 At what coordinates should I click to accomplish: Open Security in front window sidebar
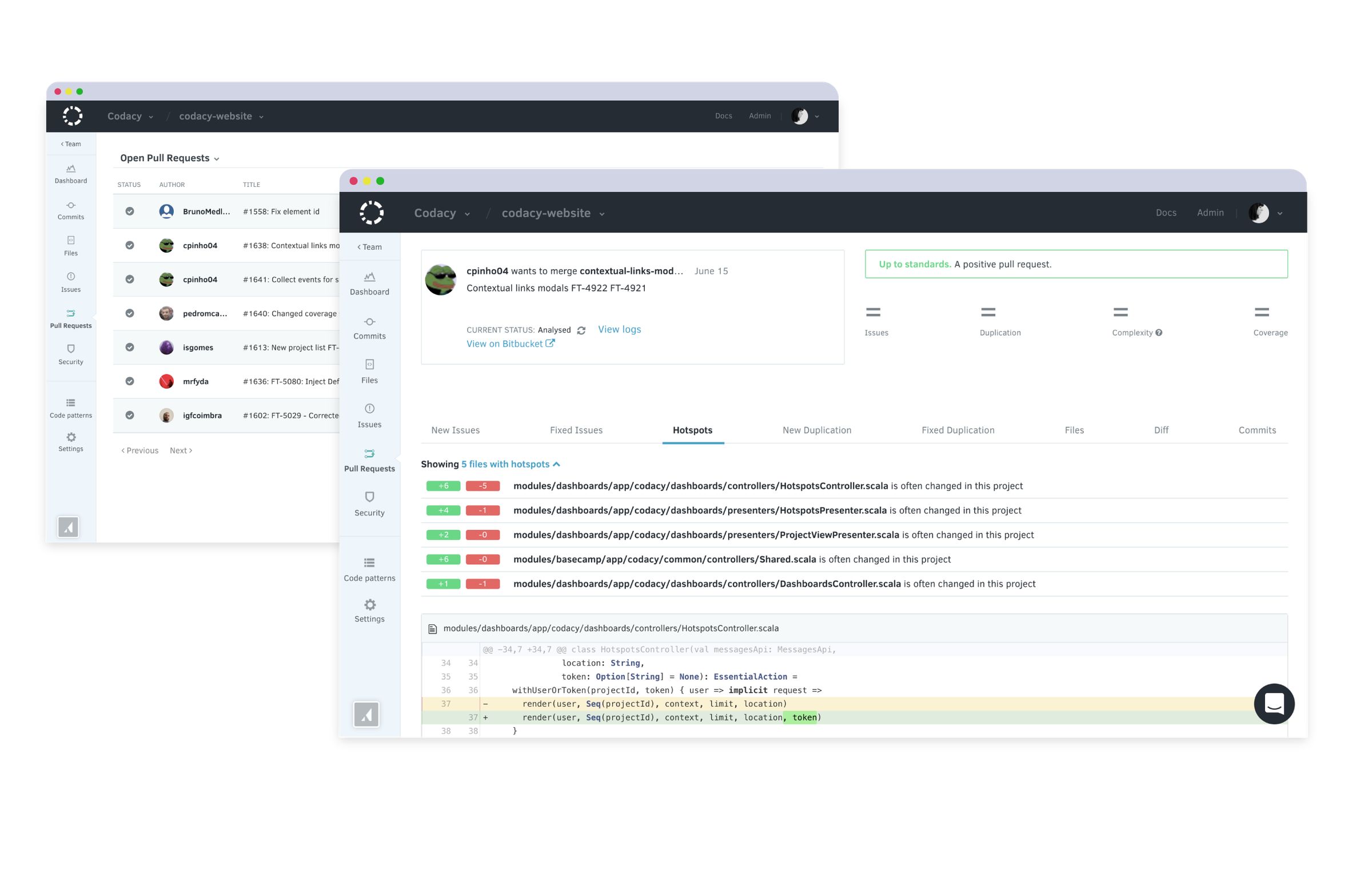tap(369, 504)
